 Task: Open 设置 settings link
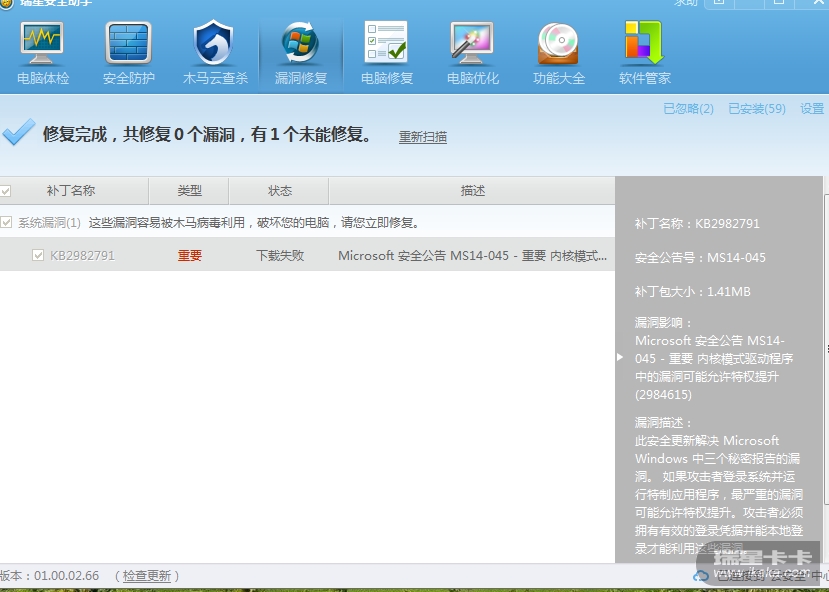[812, 109]
